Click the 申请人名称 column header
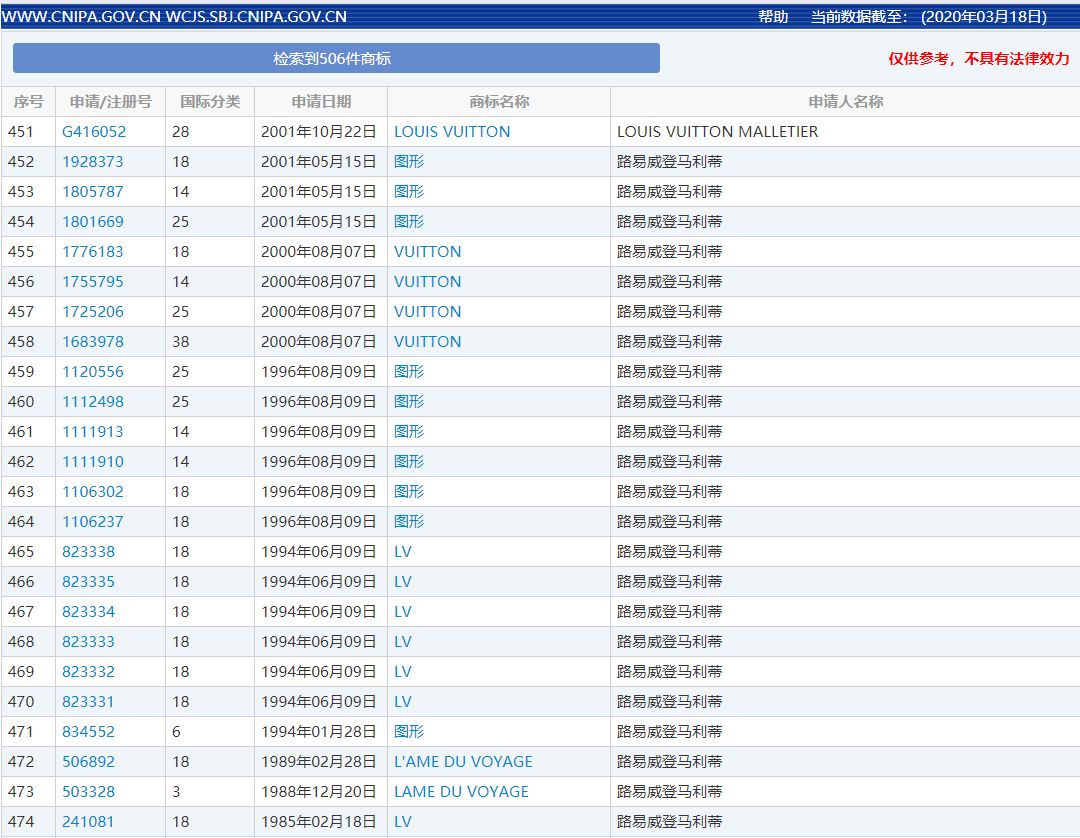 [845, 101]
